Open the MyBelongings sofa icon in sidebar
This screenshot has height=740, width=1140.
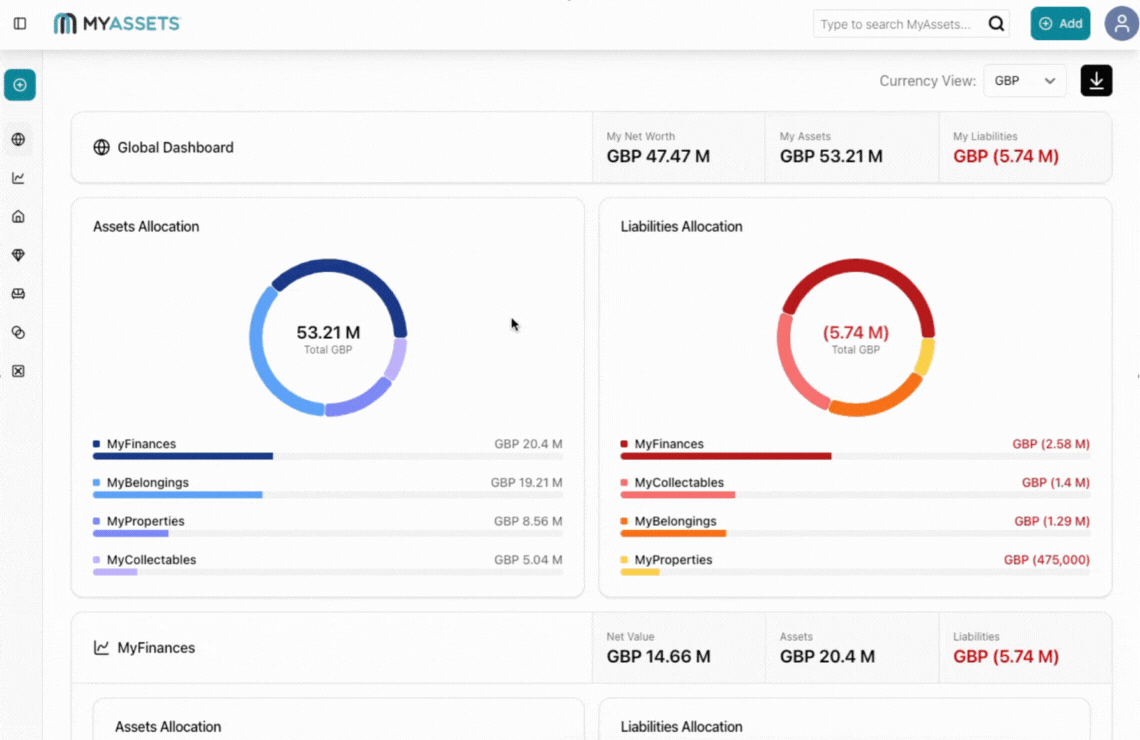coord(19,292)
